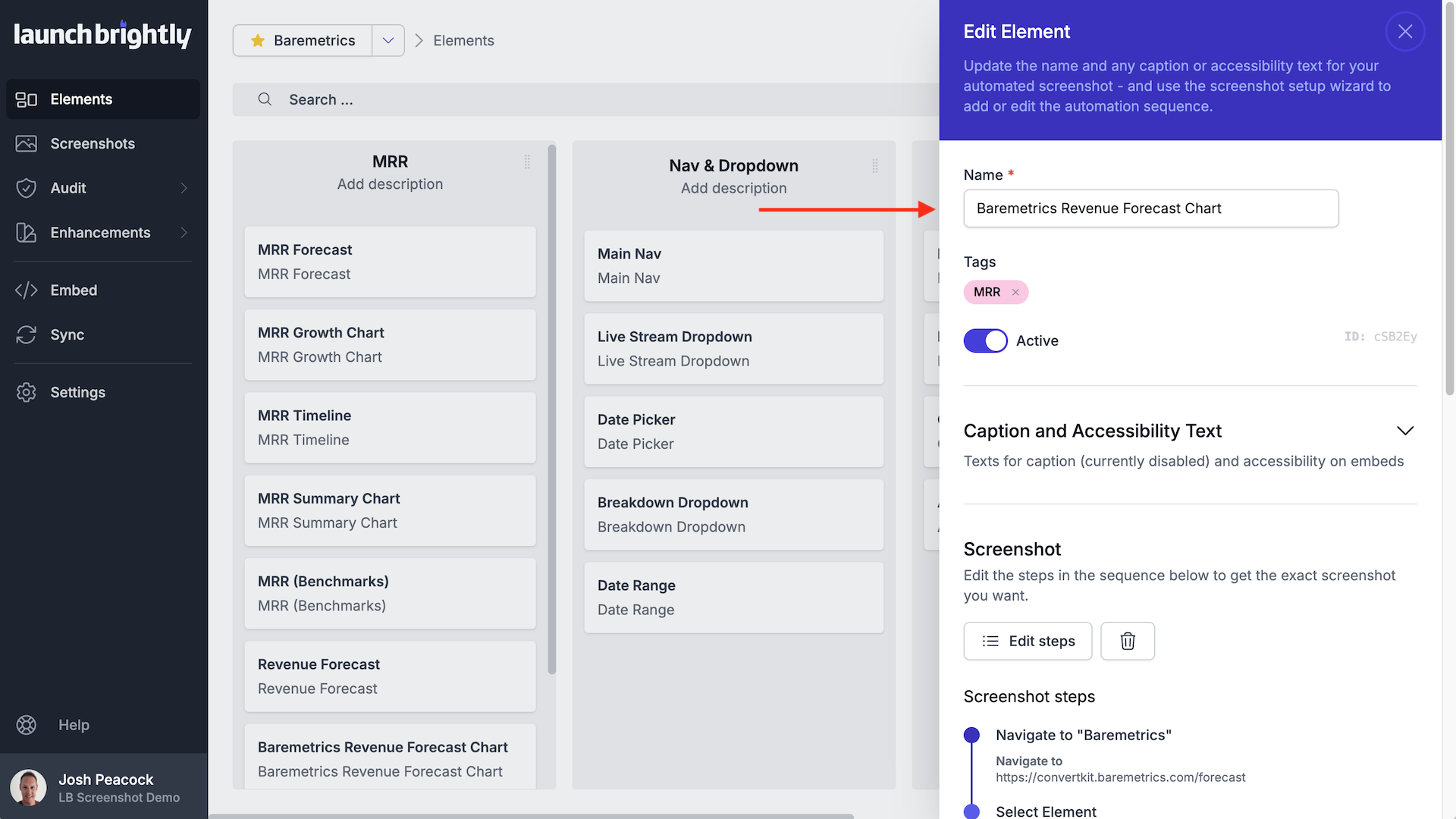
Task: Expand the Audit submenu chevron
Action: [x=184, y=188]
